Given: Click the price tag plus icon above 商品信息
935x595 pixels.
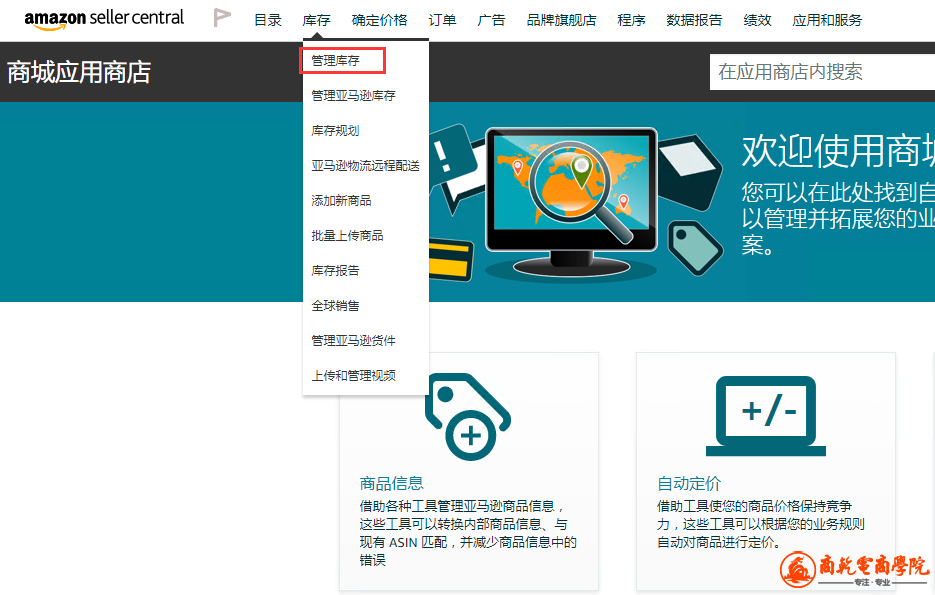Looking at the screenshot, I should point(468,416).
